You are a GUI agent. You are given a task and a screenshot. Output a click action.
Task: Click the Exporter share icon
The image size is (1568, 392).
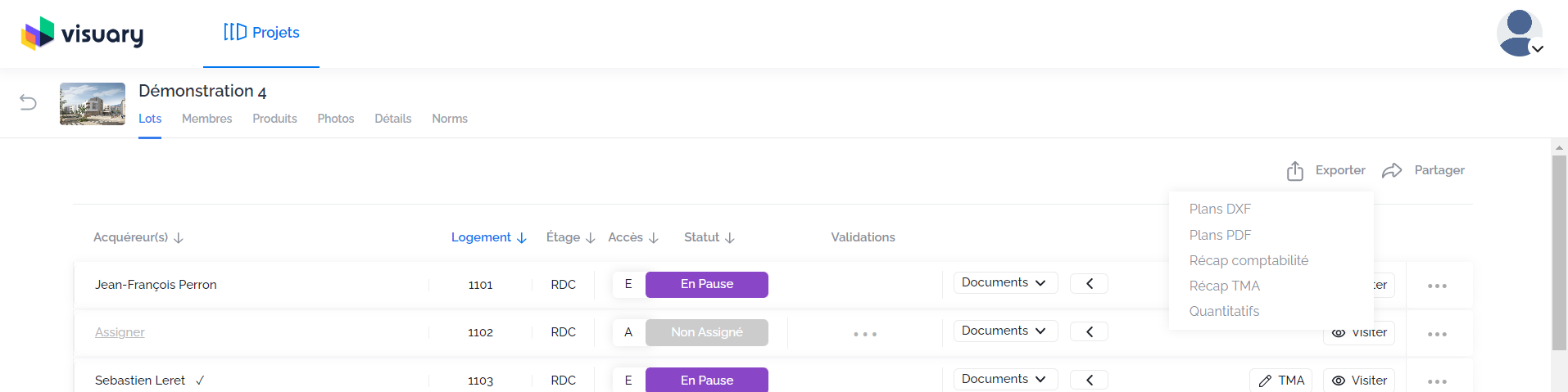pos(1294,170)
